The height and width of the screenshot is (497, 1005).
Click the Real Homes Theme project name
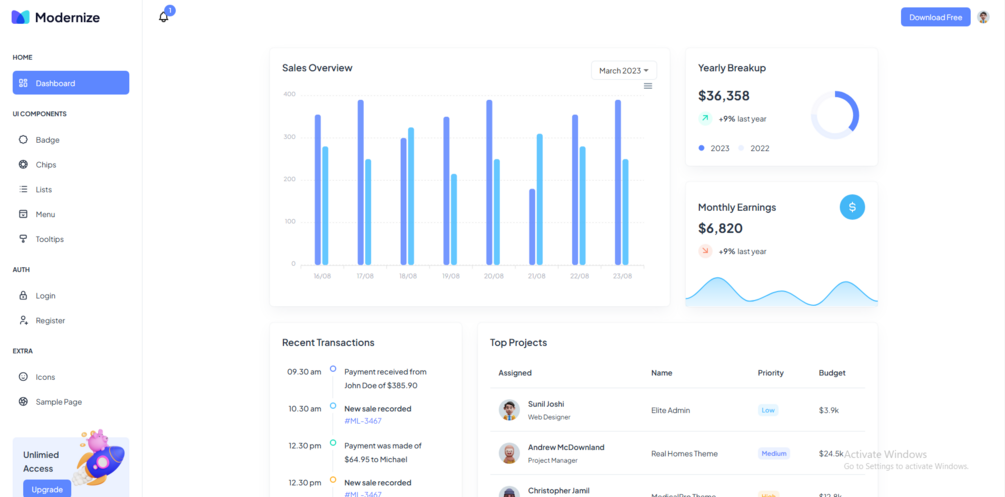pyautogui.click(x=685, y=453)
